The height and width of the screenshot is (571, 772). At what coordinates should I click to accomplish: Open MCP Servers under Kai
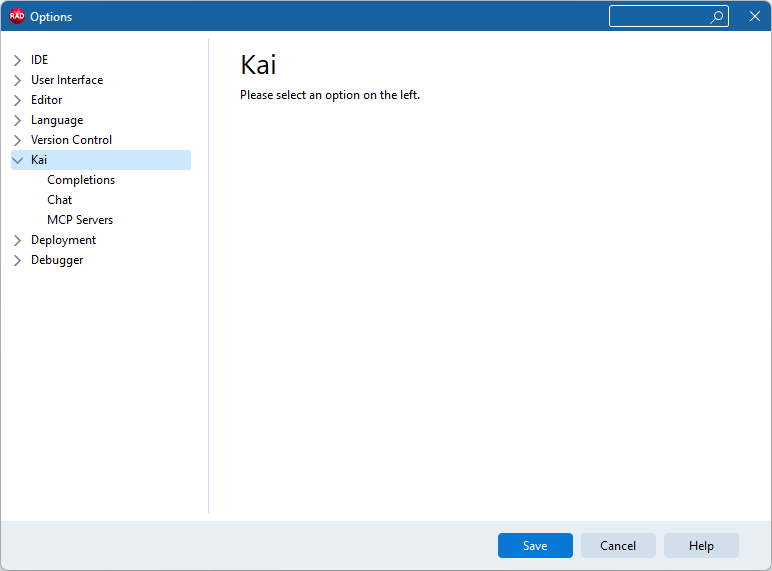click(80, 220)
